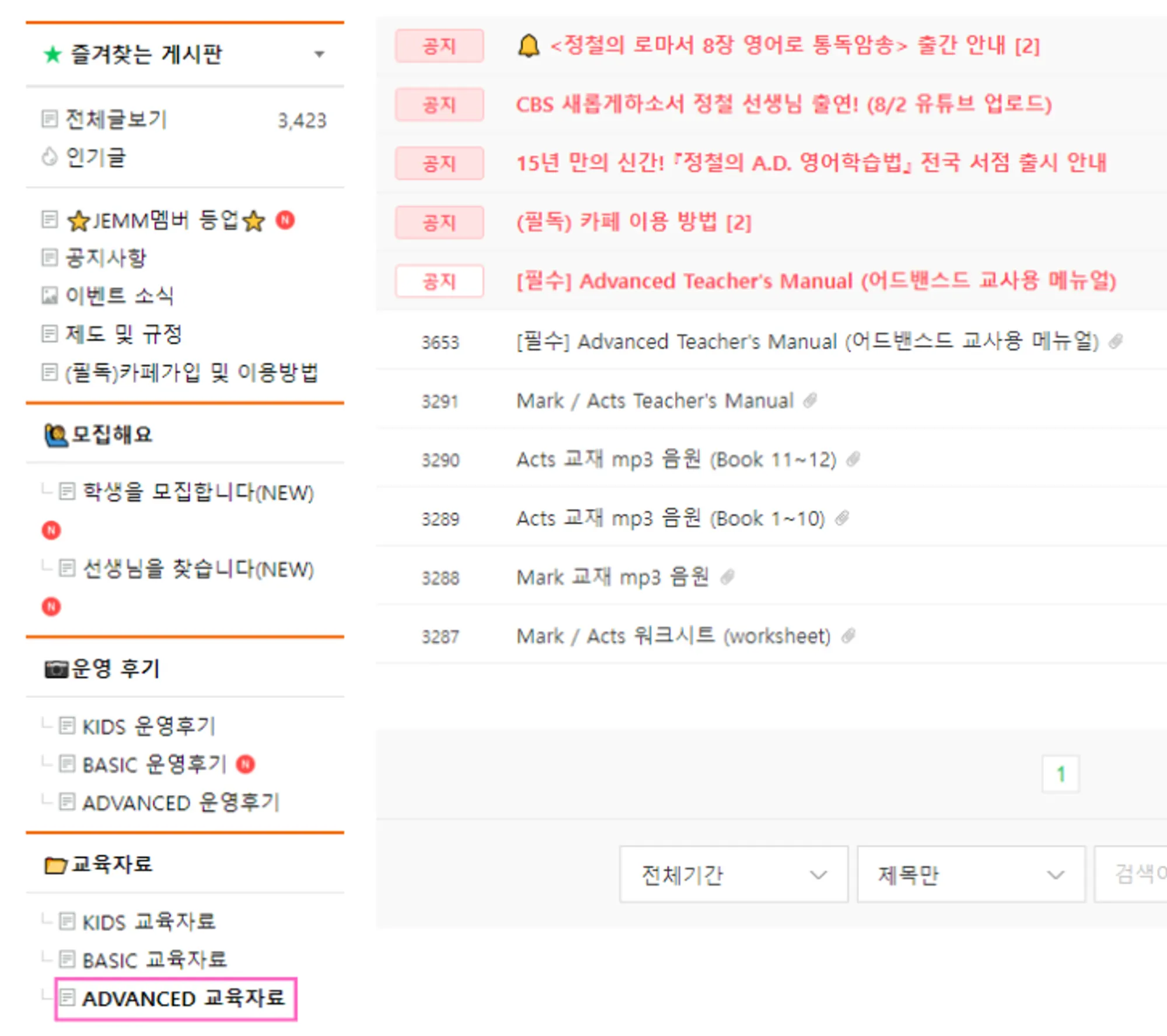The height and width of the screenshot is (1036, 1167).
Task: Click the green star in 즐겨찾는 게시판
Action: (x=53, y=55)
